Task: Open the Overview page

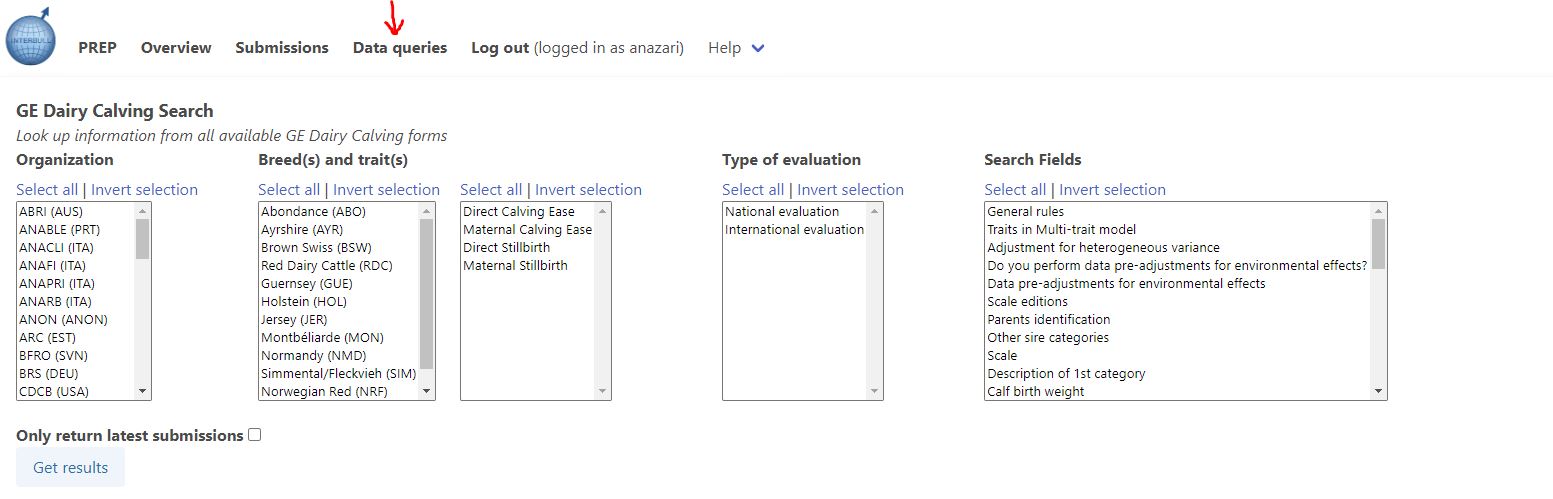Action: (176, 48)
